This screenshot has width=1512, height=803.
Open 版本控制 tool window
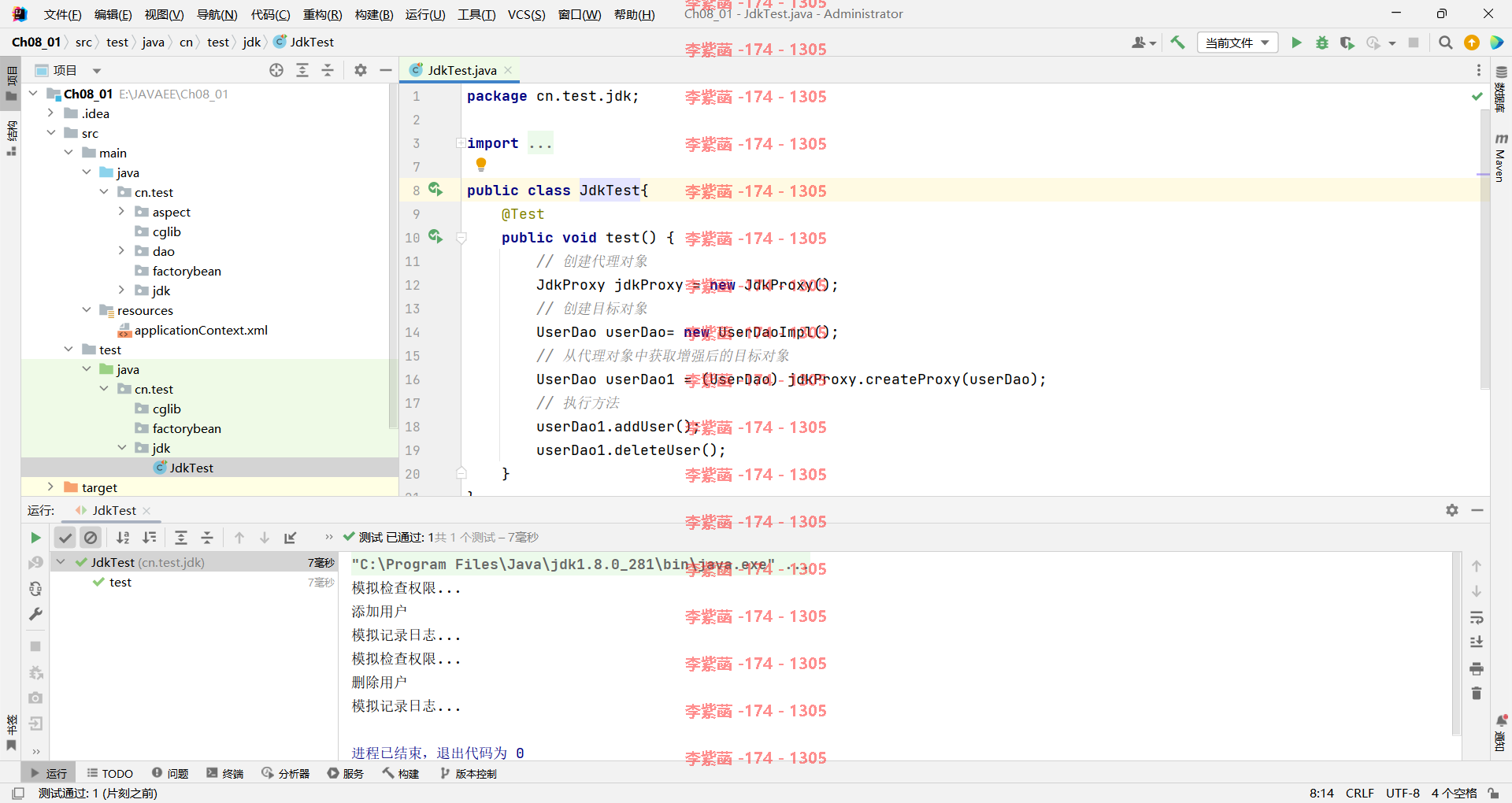(x=469, y=773)
